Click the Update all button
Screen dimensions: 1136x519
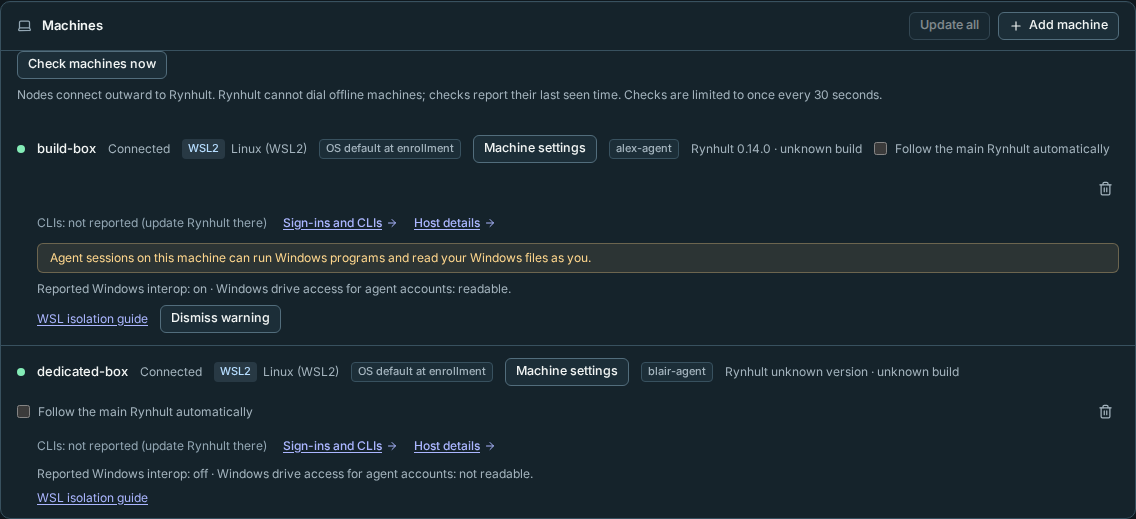[949, 25]
